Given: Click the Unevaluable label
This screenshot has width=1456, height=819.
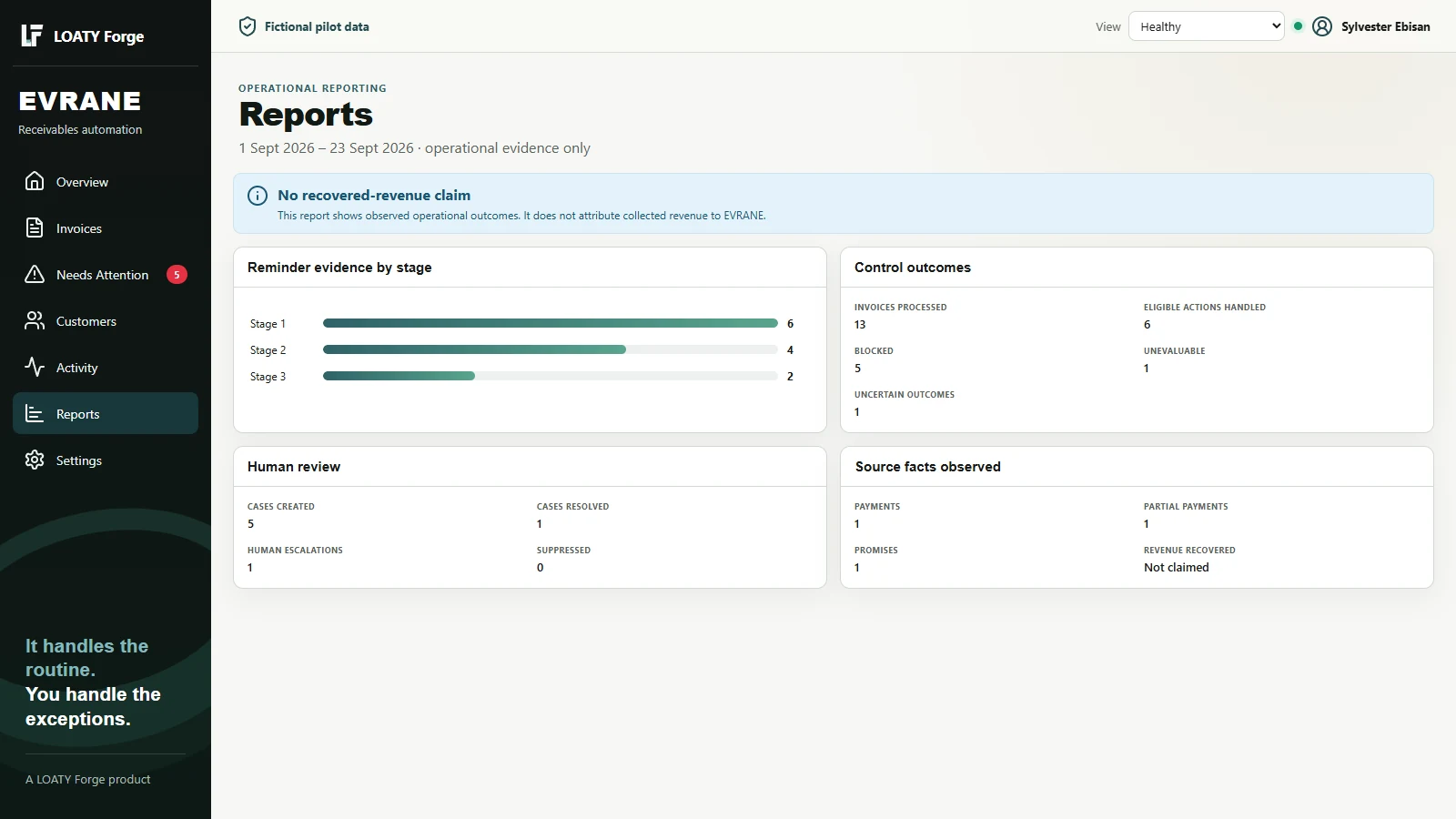Looking at the screenshot, I should tap(1174, 350).
